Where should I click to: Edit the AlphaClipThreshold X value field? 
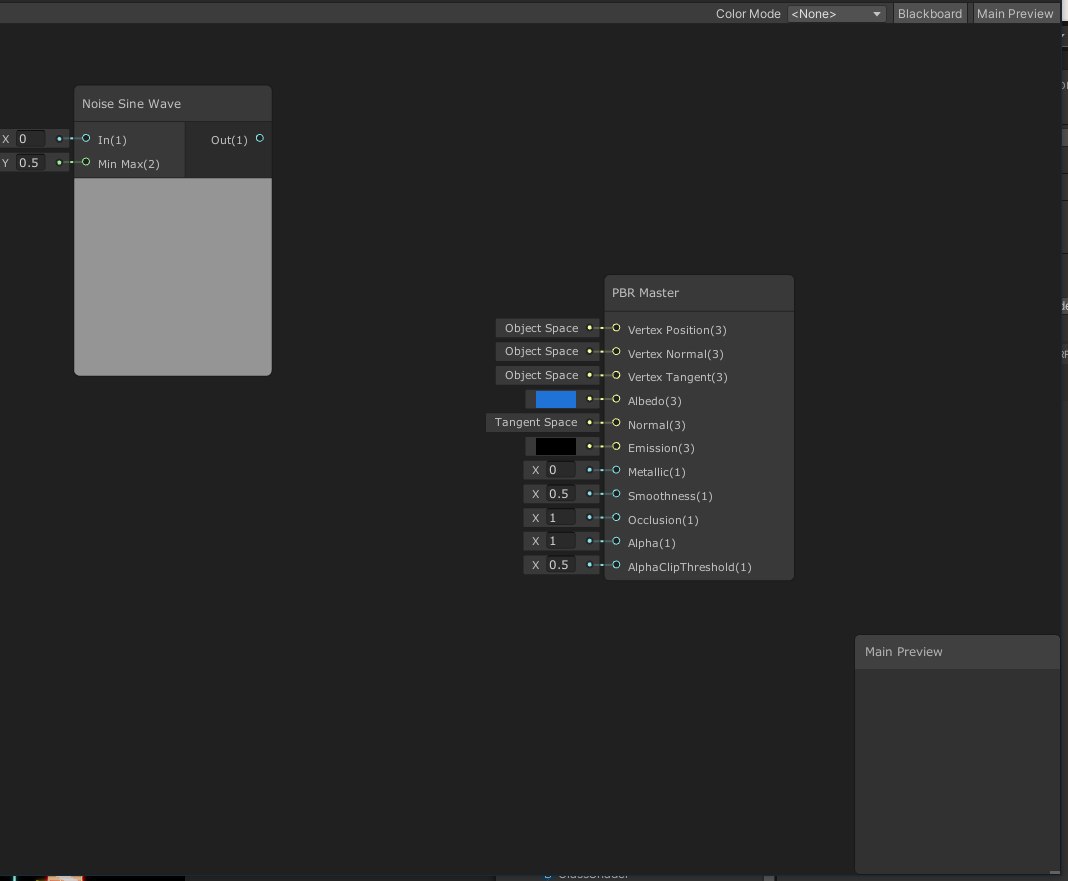561,565
